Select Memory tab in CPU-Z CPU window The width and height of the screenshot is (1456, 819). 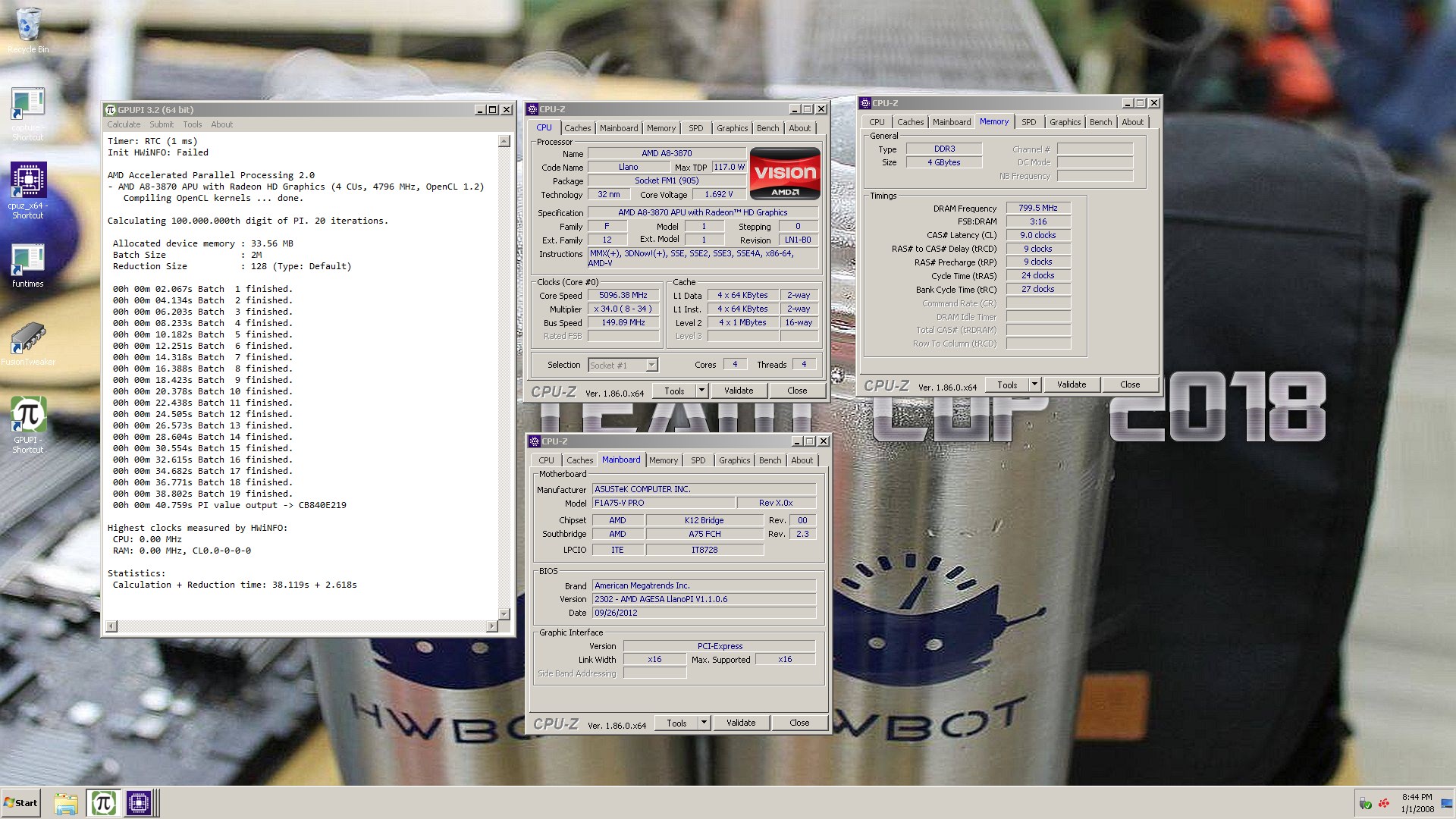(661, 128)
